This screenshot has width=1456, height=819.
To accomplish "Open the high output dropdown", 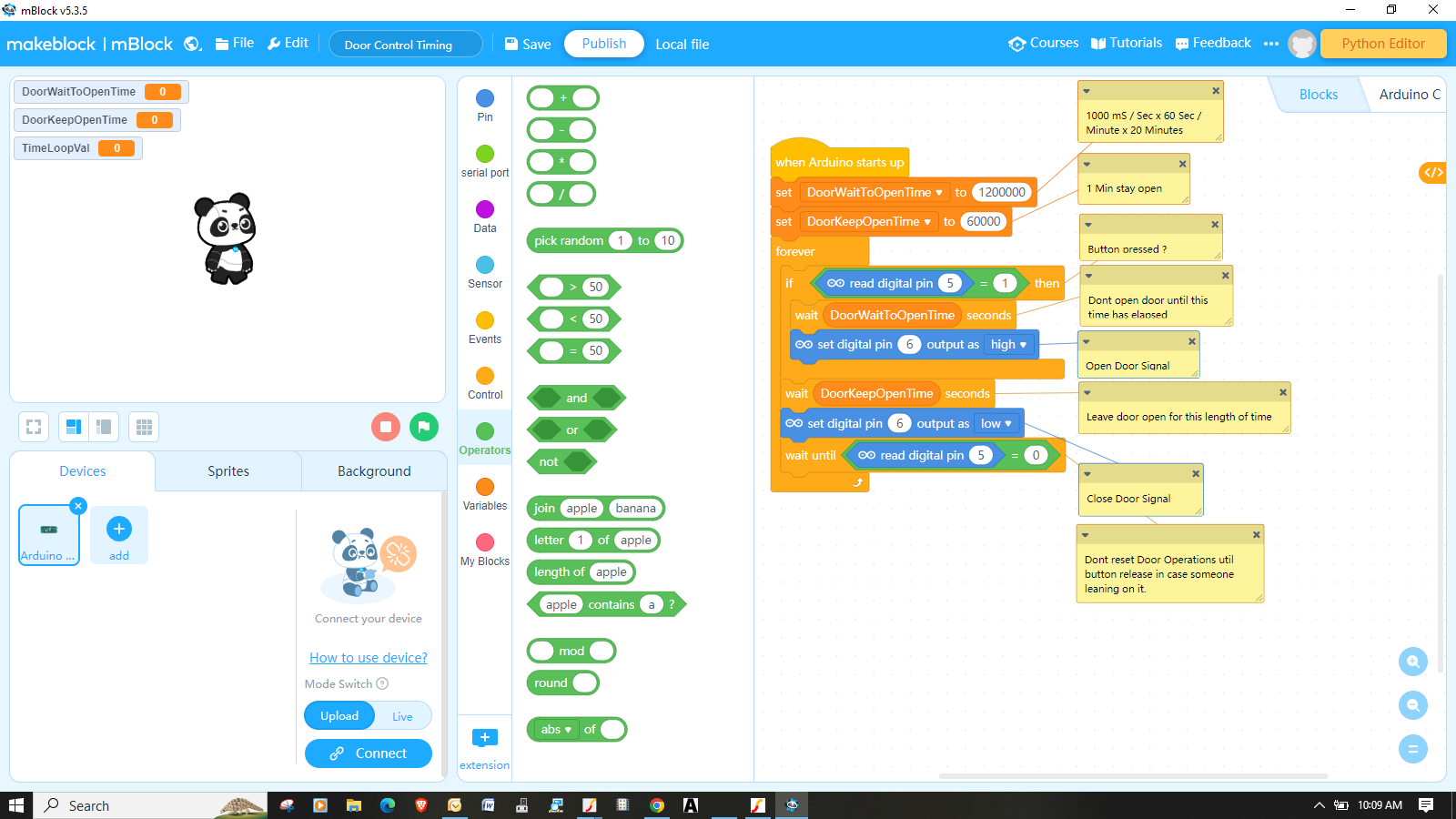I will [x=1009, y=344].
